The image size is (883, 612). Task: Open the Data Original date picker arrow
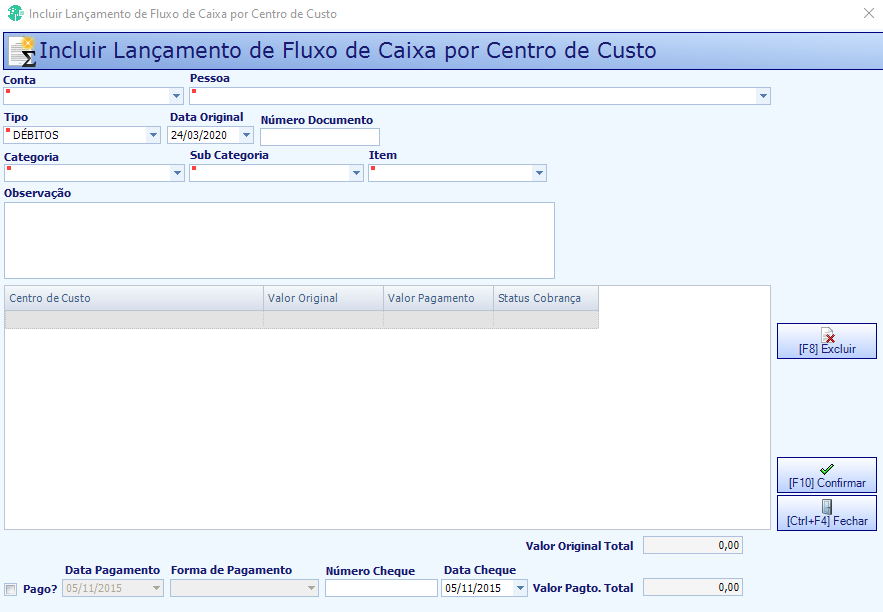coord(246,135)
